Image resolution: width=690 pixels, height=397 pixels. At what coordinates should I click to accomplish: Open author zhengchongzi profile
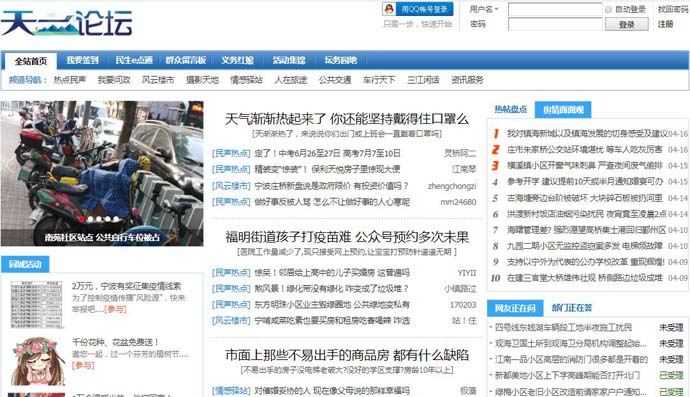[x=452, y=186]
